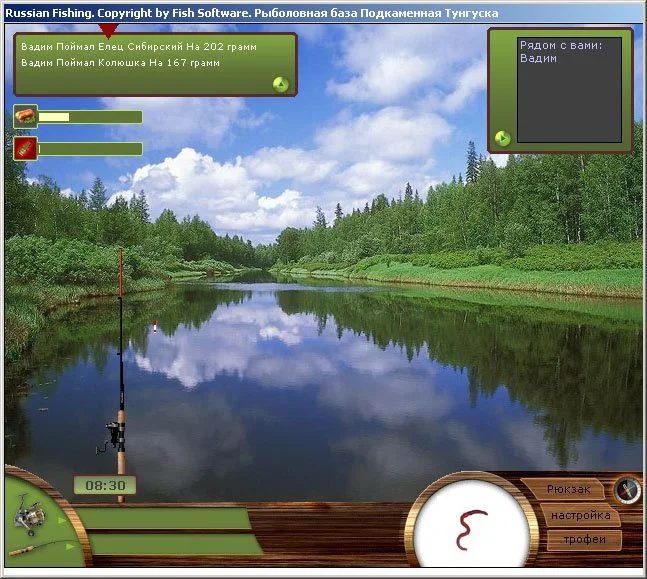
Task: Collapse the nearby players panel
Action: [x=503, y=138]
